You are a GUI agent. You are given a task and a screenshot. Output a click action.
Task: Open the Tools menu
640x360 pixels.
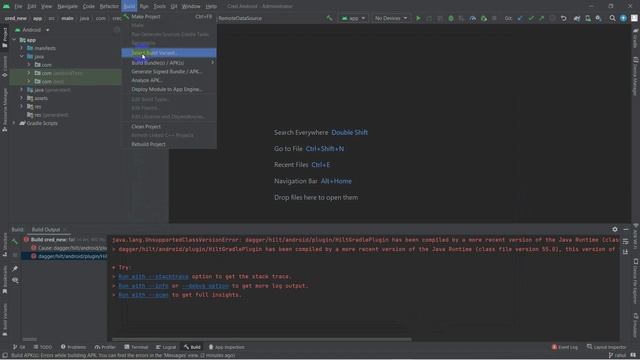pyautogui.click(x=159, y=6)
